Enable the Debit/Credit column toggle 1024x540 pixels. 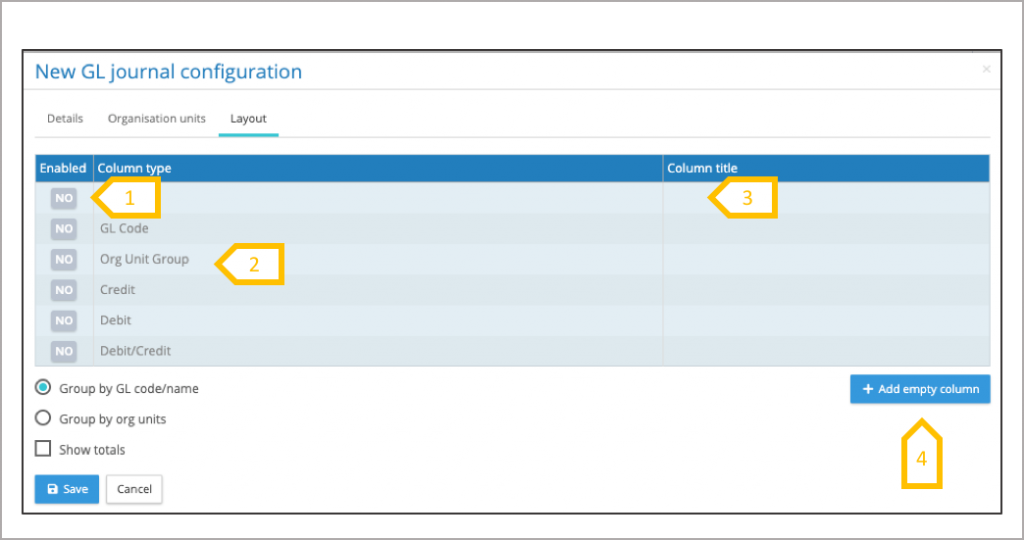tap(64, 351)
